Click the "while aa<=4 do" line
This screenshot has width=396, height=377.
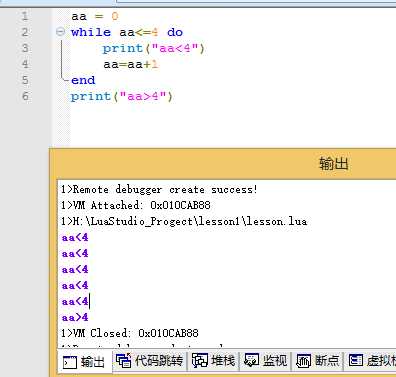(x=127, y=32)
